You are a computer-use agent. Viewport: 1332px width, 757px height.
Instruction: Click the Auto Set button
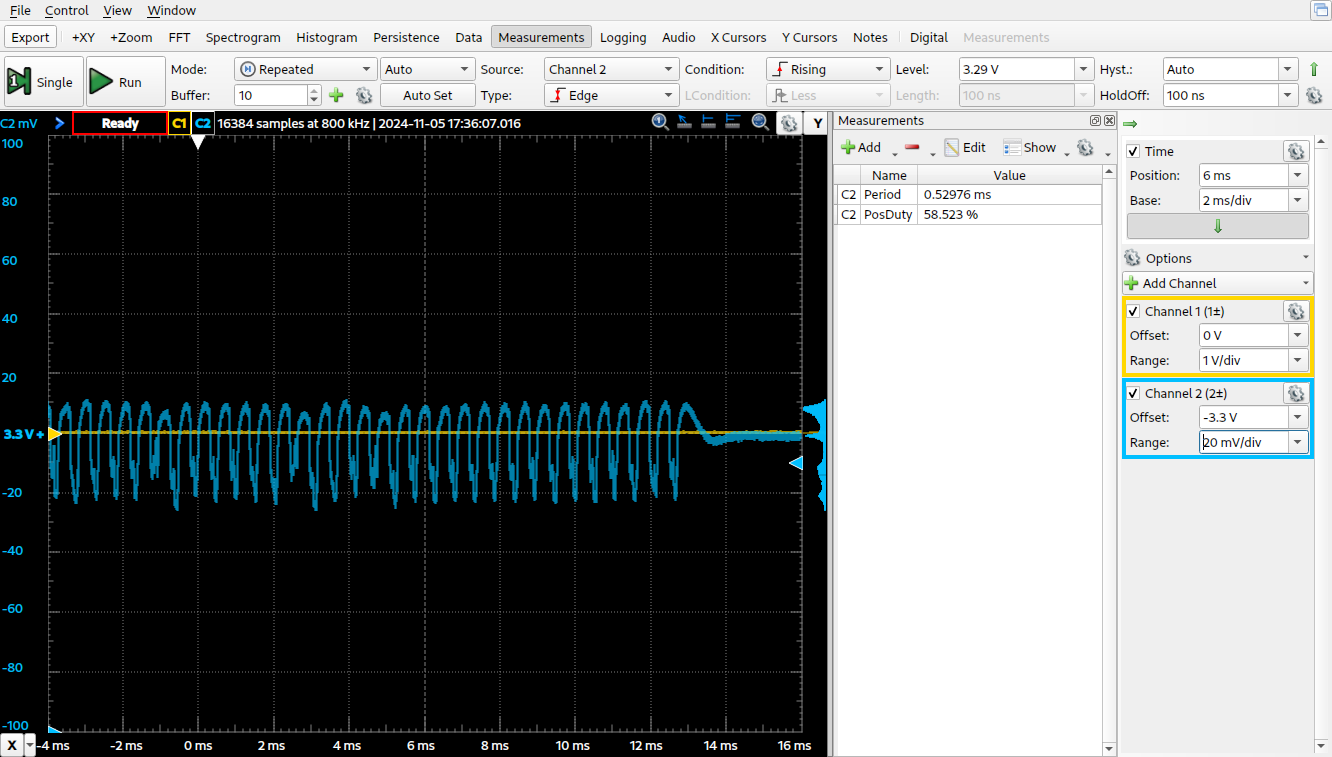[427, 95]
